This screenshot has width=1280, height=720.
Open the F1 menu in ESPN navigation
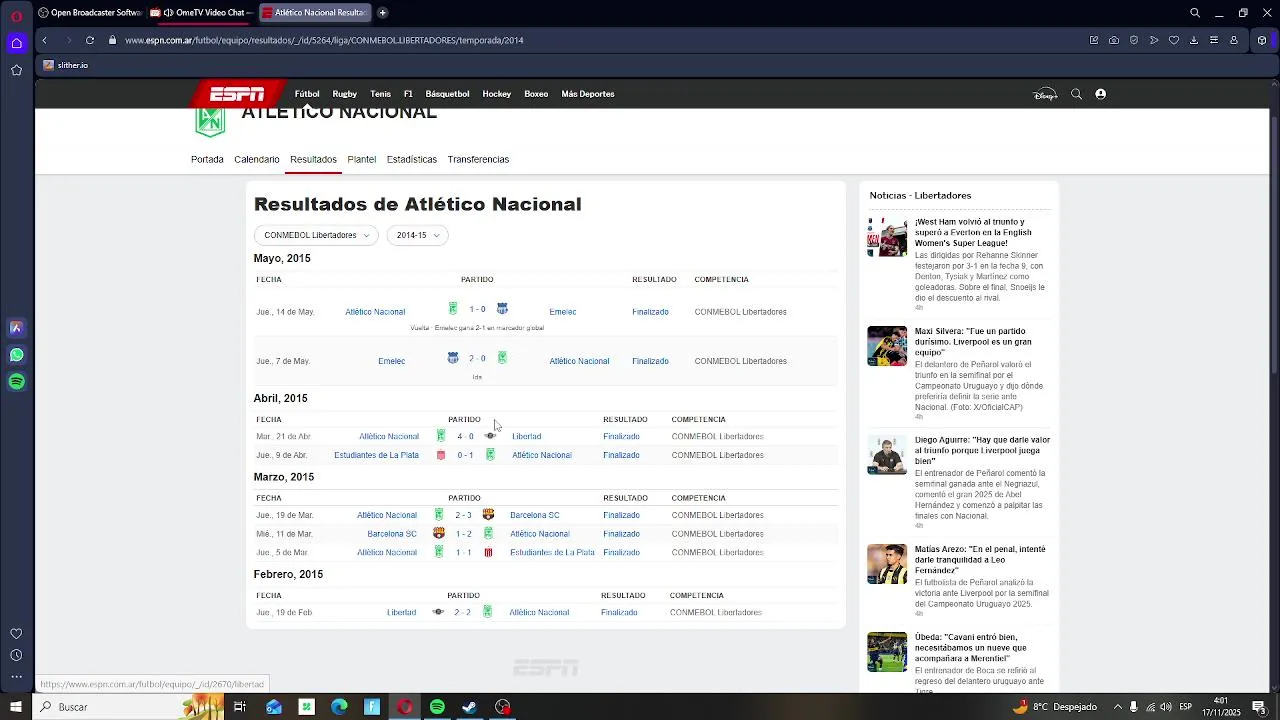[x=408, y=94]
